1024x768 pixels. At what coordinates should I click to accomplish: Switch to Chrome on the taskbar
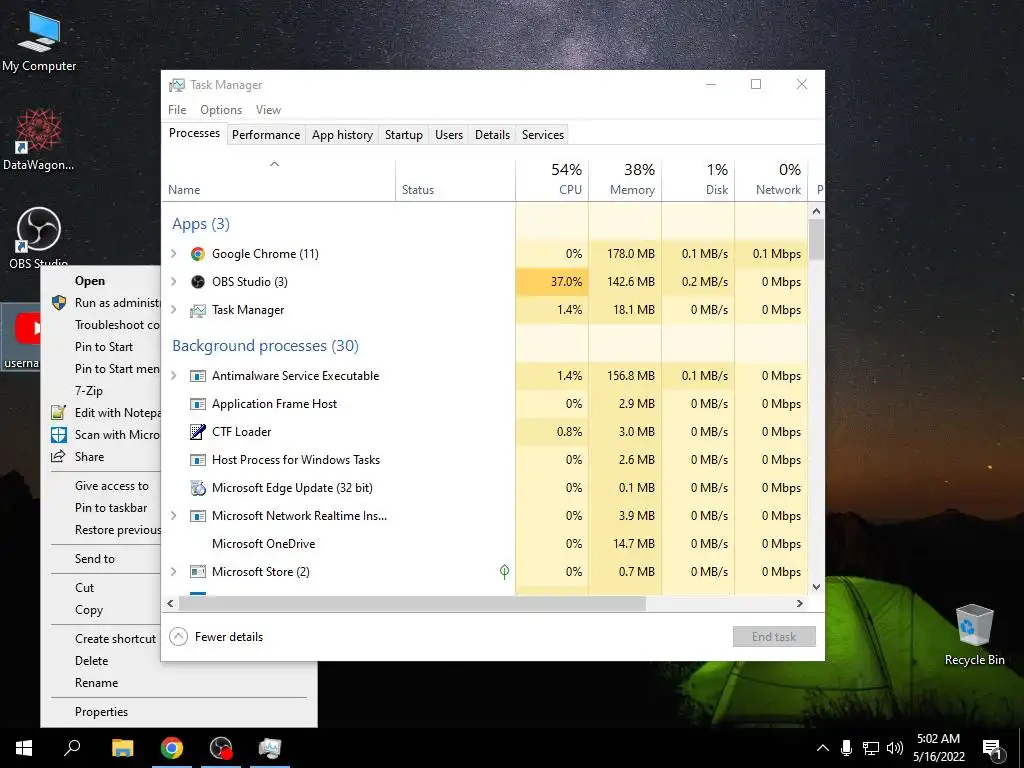[x=172, y=748]
